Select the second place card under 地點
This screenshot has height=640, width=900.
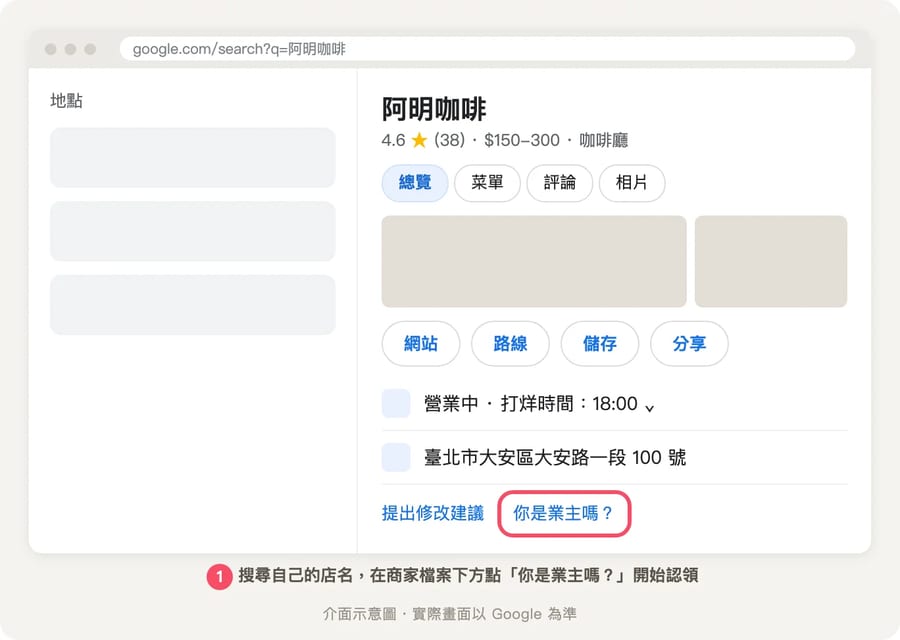click(x=193, y=231)
